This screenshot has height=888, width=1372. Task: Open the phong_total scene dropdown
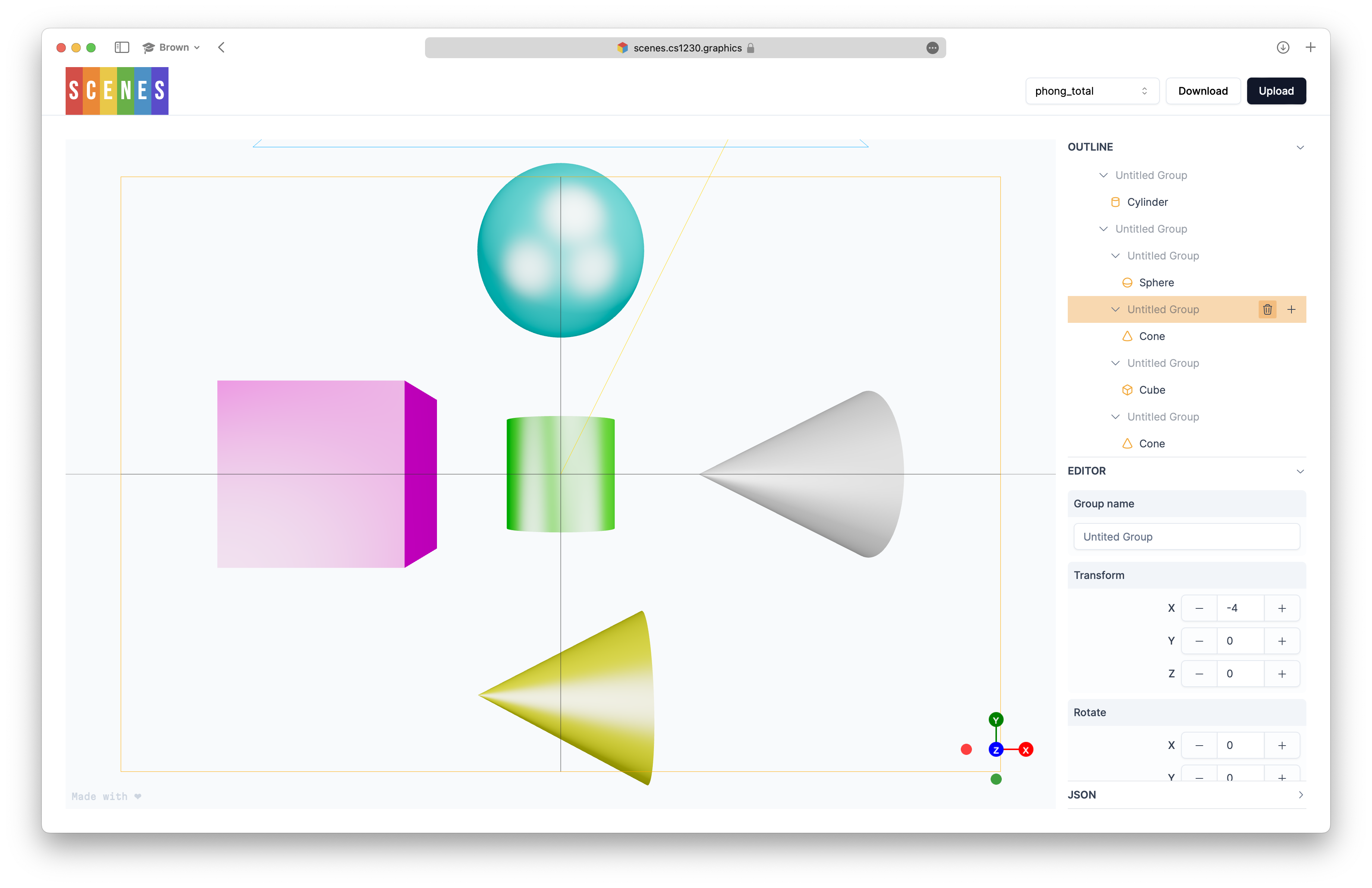pos(1092,91)
